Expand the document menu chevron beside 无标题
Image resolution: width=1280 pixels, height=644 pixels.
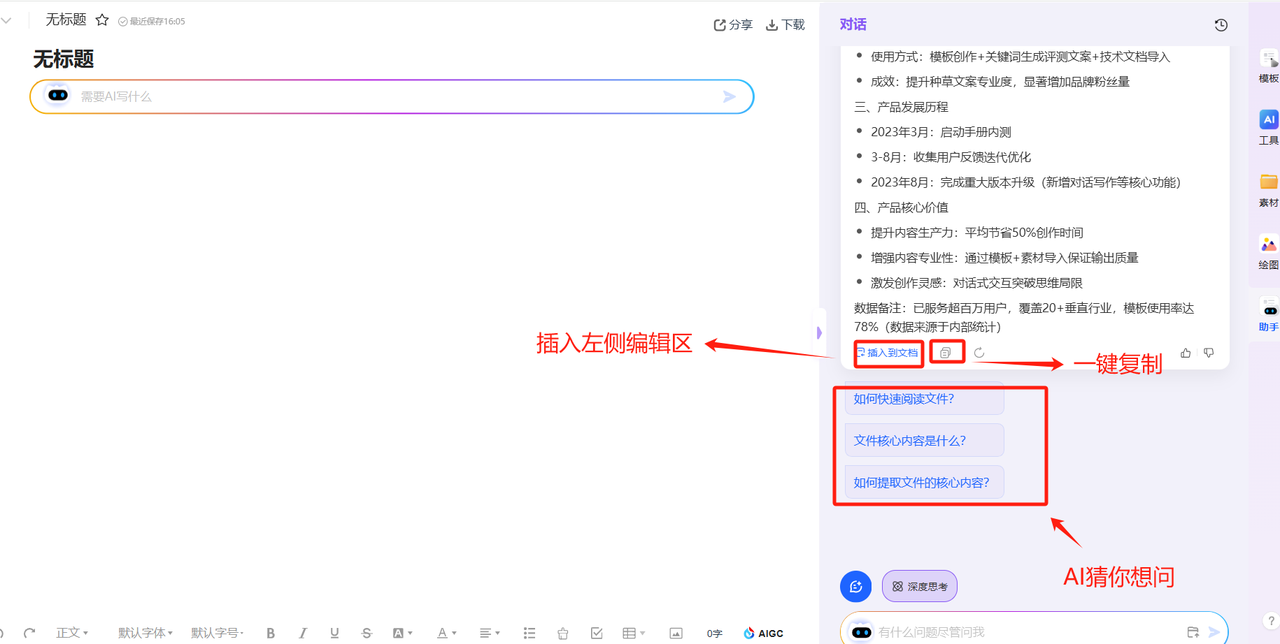(7, 20)
